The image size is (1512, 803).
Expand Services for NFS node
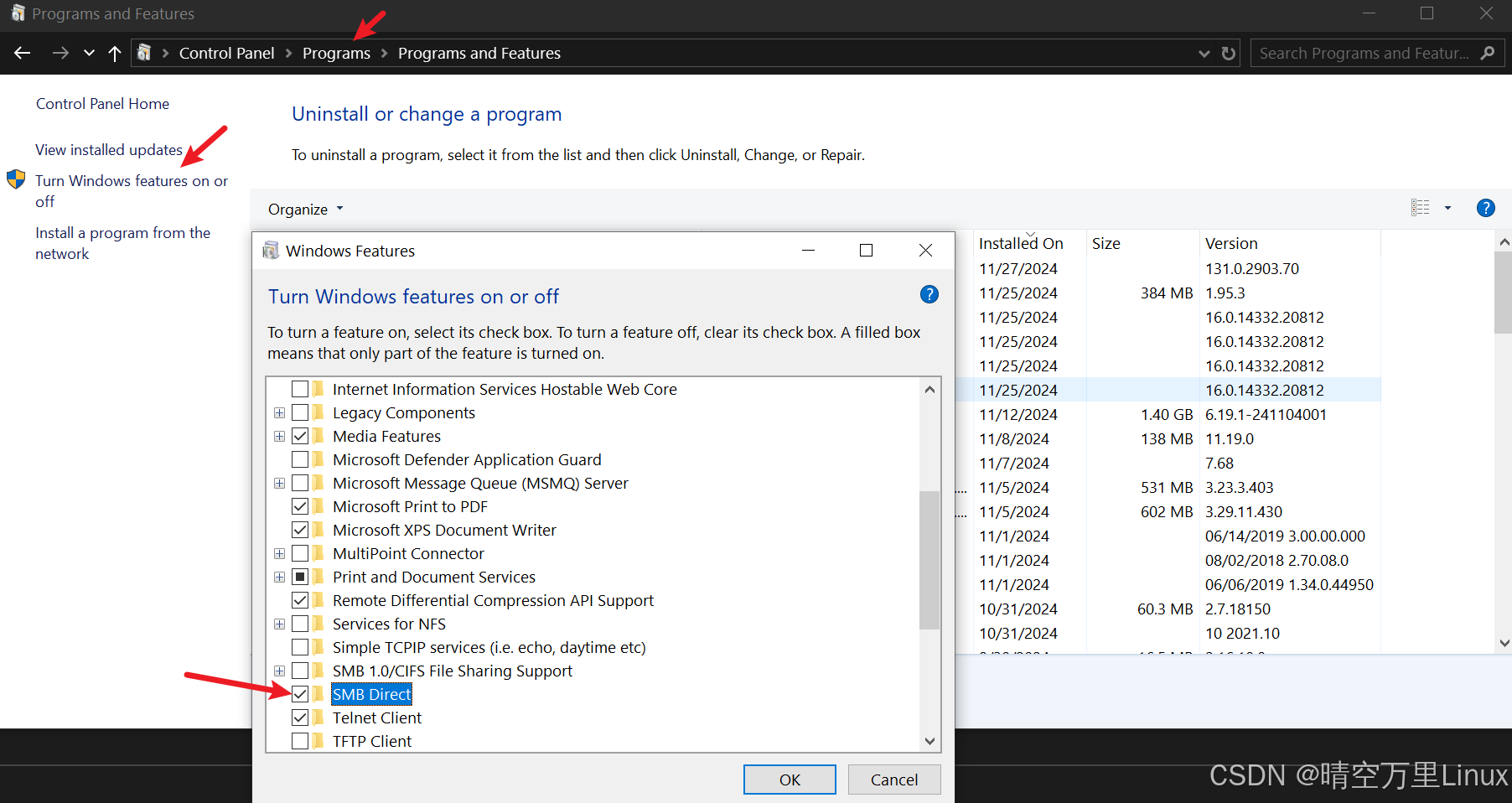[x=279, y=624]
